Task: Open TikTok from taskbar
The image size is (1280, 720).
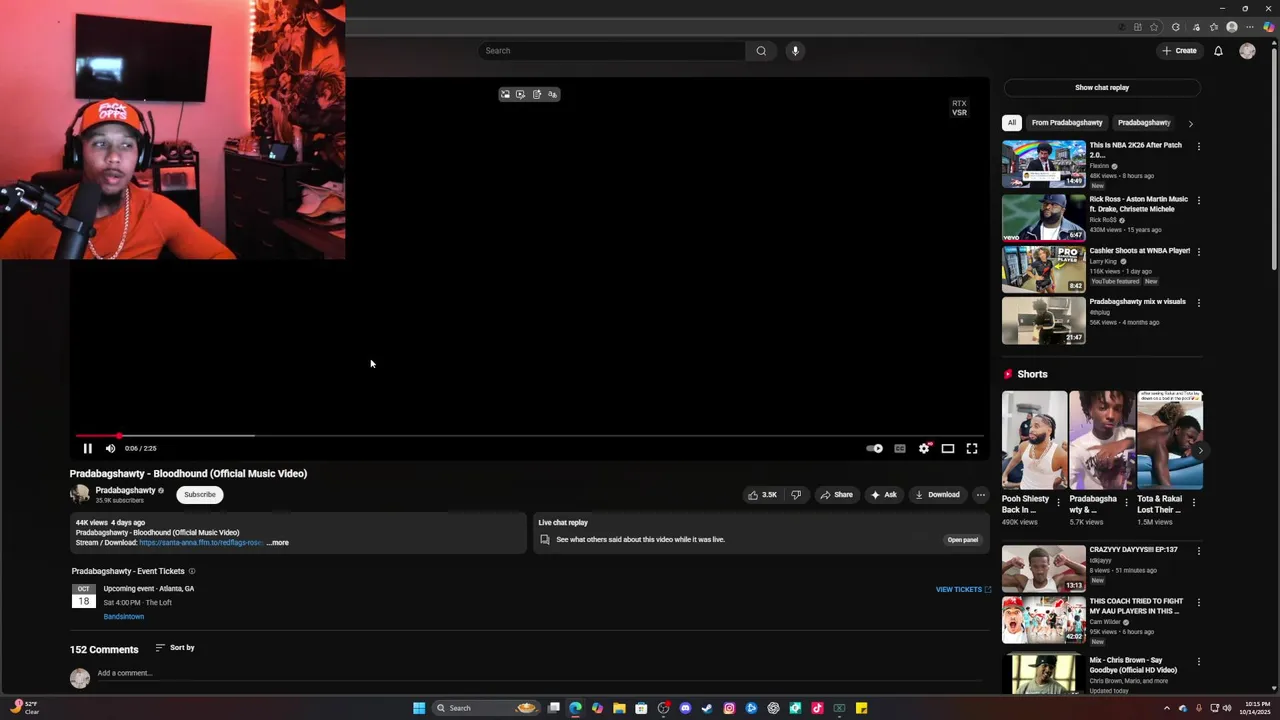Action: pyautogui.click(x=817, y=708)
